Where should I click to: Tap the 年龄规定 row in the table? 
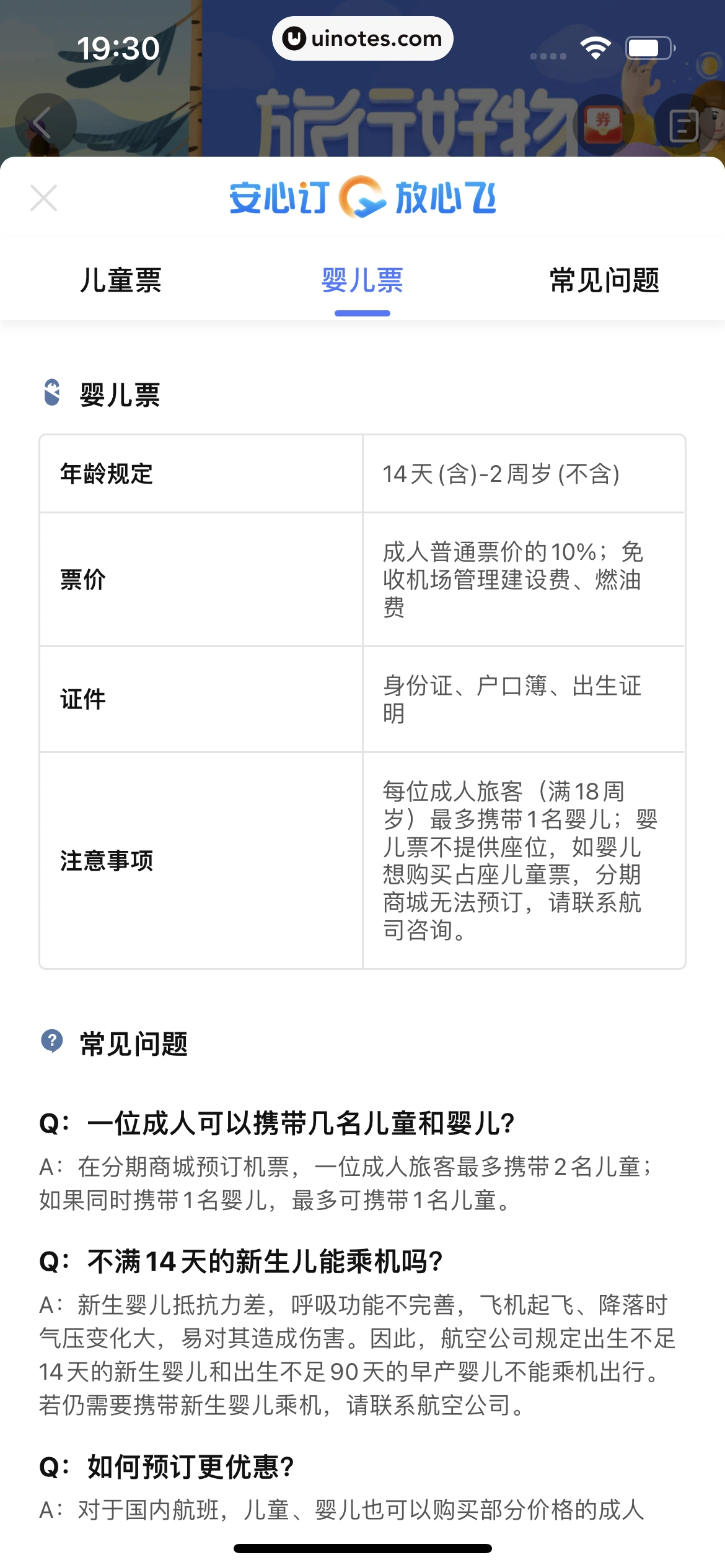tap(362, 473)
